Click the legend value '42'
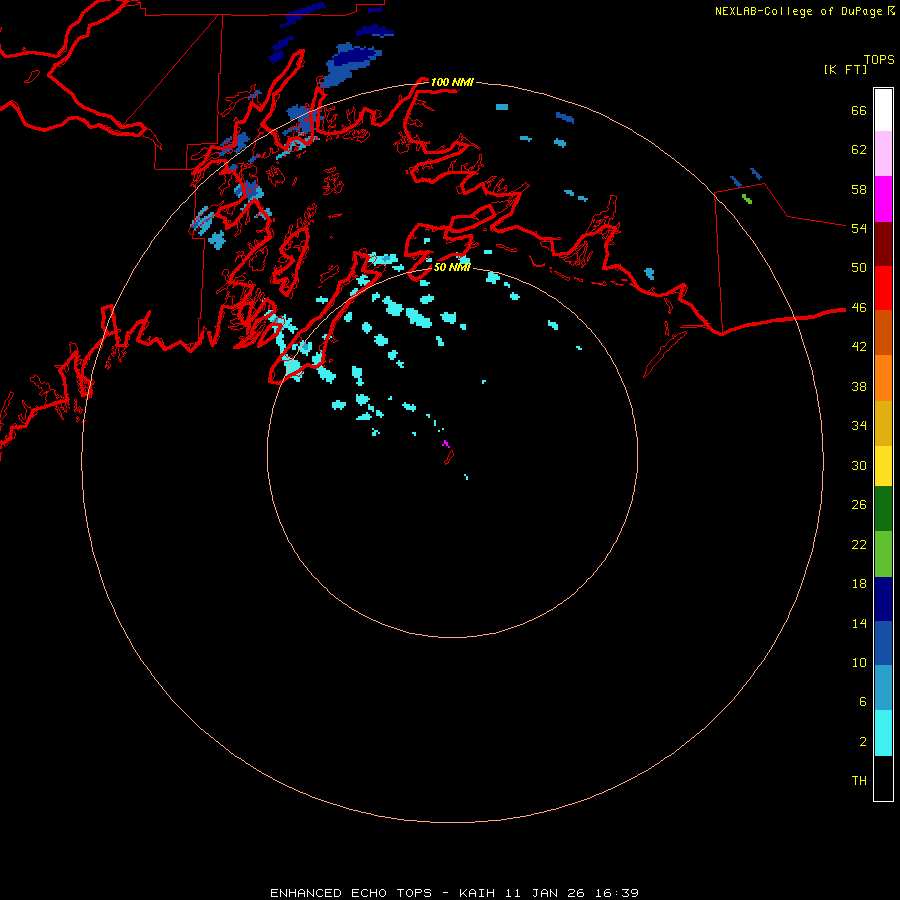900x900 pixels. (x=859, y=347)
